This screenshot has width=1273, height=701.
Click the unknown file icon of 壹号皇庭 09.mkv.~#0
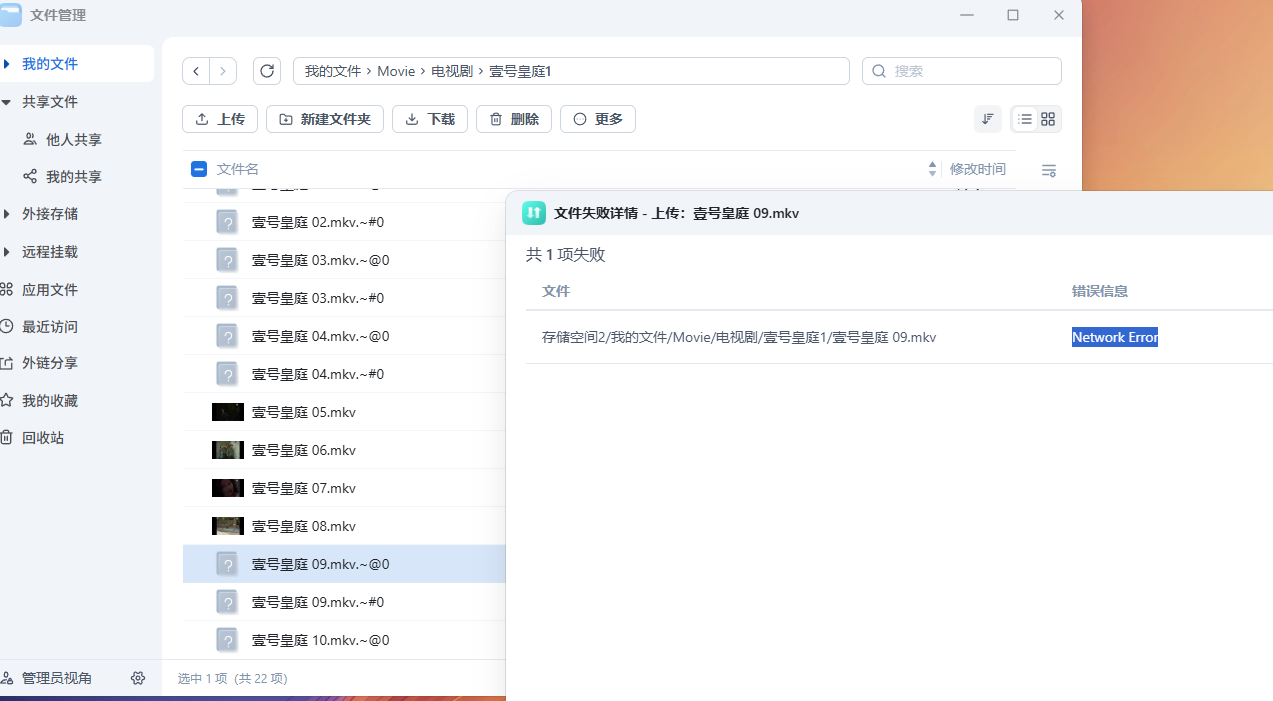point(227,602)
